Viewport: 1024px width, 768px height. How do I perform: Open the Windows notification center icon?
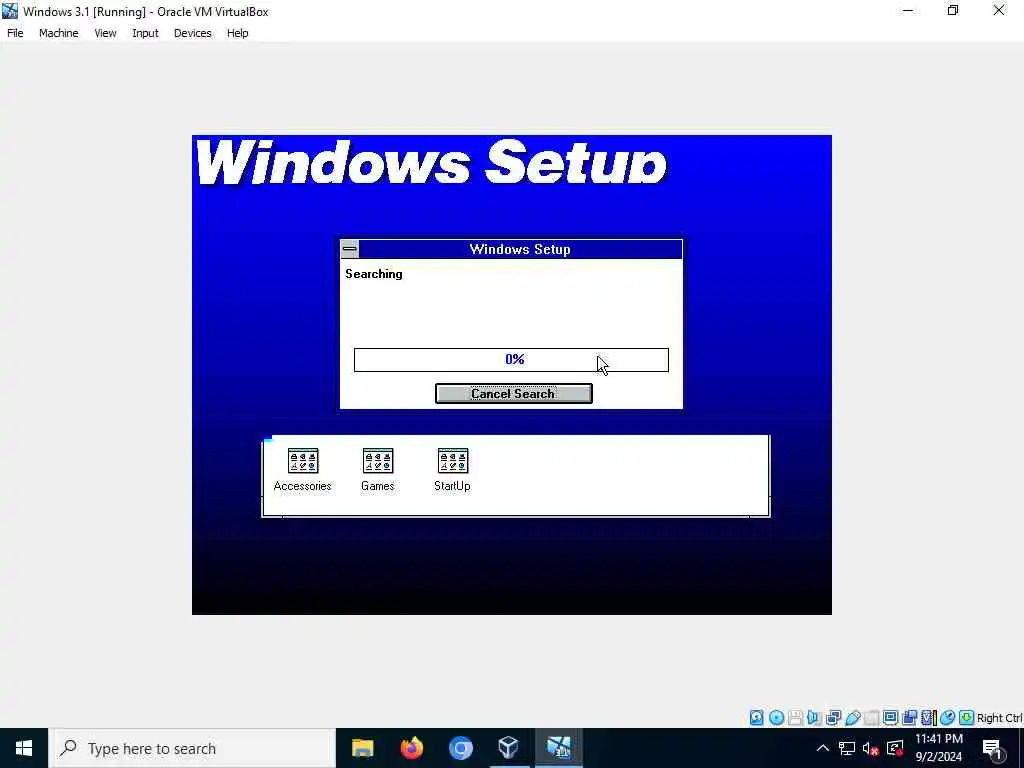tap(992, 749)
